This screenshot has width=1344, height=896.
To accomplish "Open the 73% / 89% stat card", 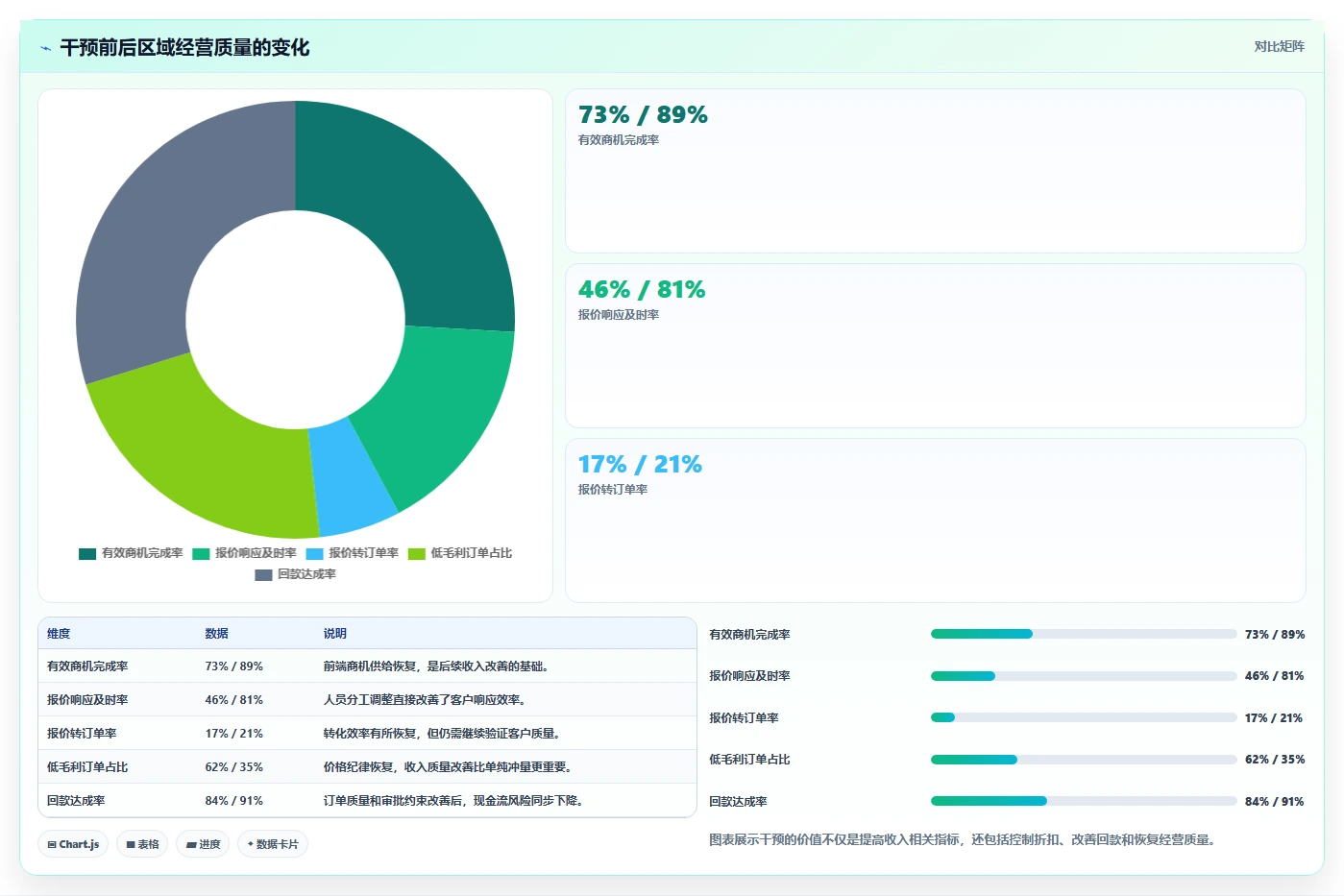I will [935, 171].
